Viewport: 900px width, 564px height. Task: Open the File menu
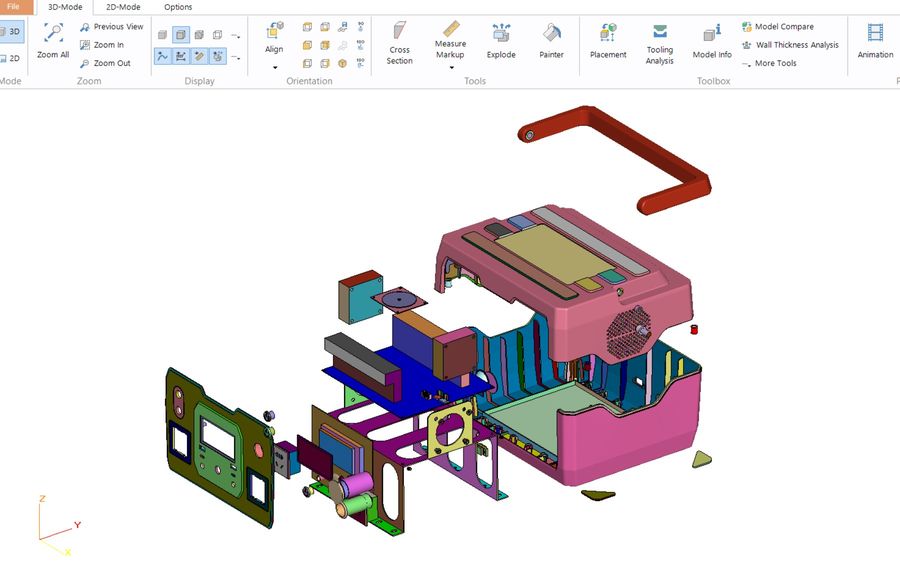pos(15,7)
